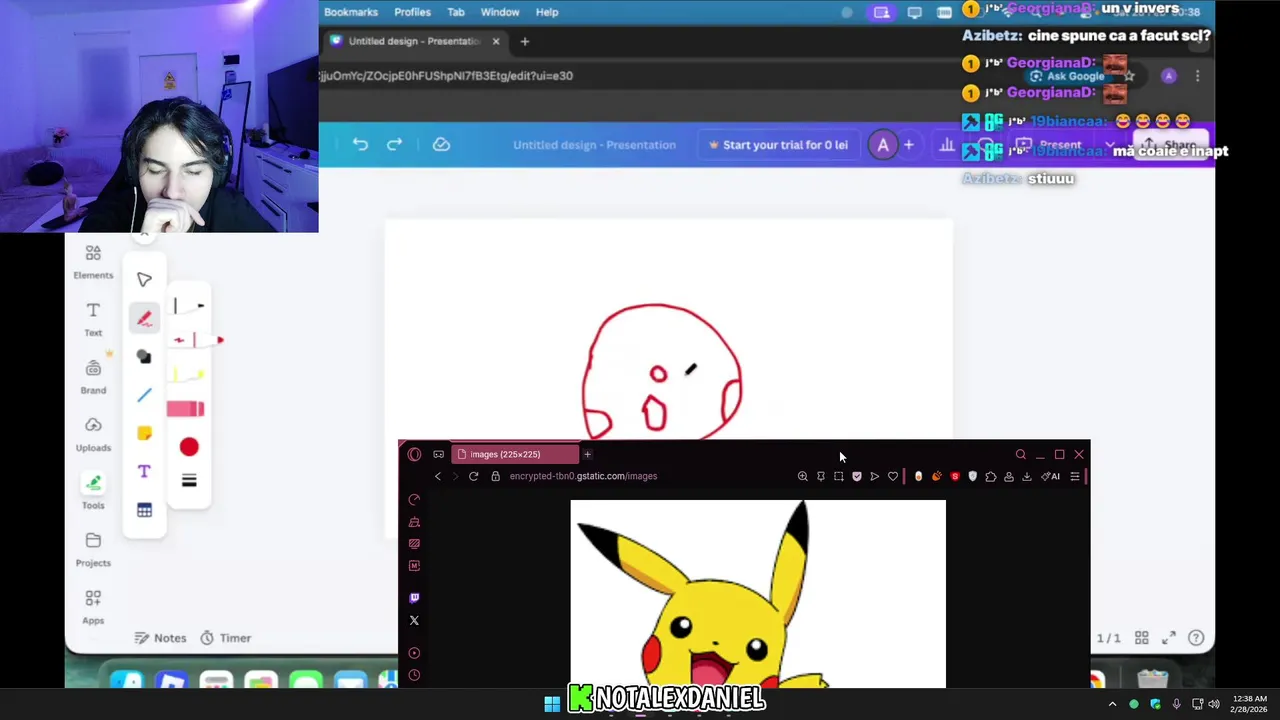Select the Line tool
This screenshot has width=1280, height=720.
click(x=144, y=395)
